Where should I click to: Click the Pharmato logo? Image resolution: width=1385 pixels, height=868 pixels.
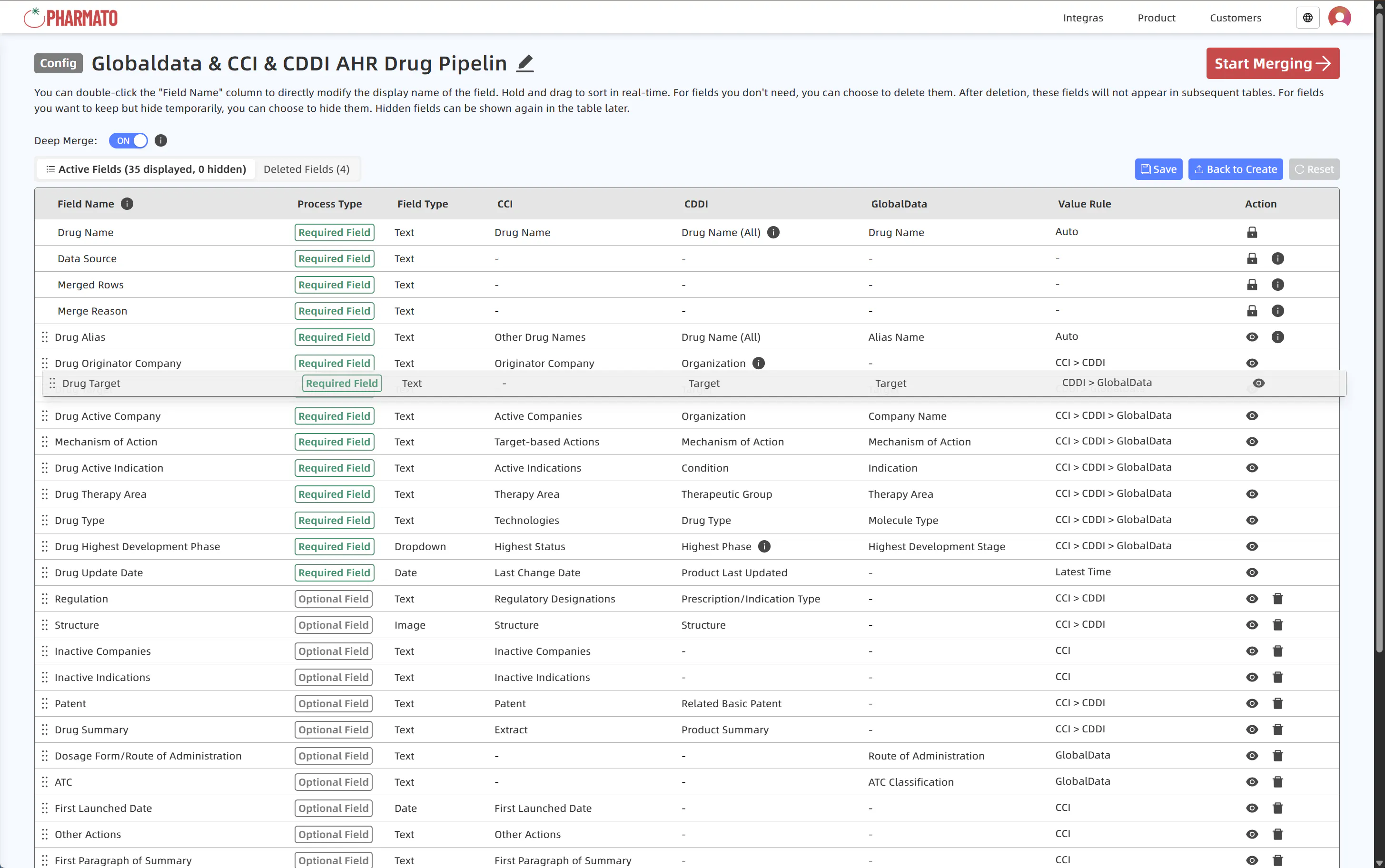click(70, 18)
